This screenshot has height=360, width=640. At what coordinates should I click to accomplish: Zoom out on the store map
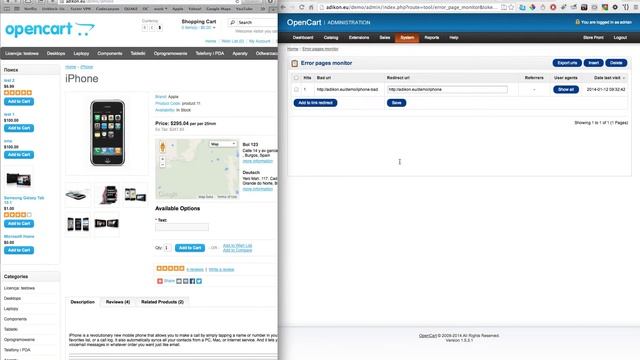[162, 164]
